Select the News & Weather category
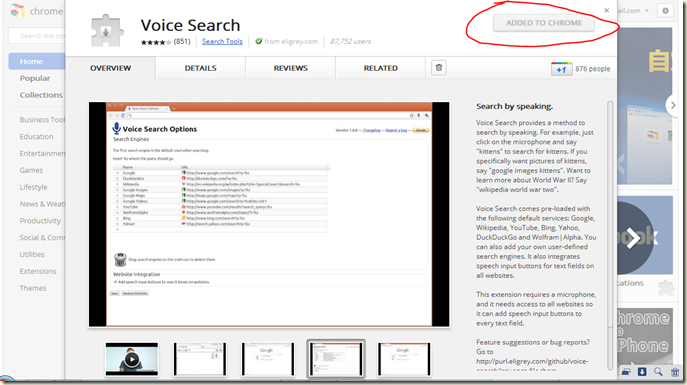 point(42,204)
